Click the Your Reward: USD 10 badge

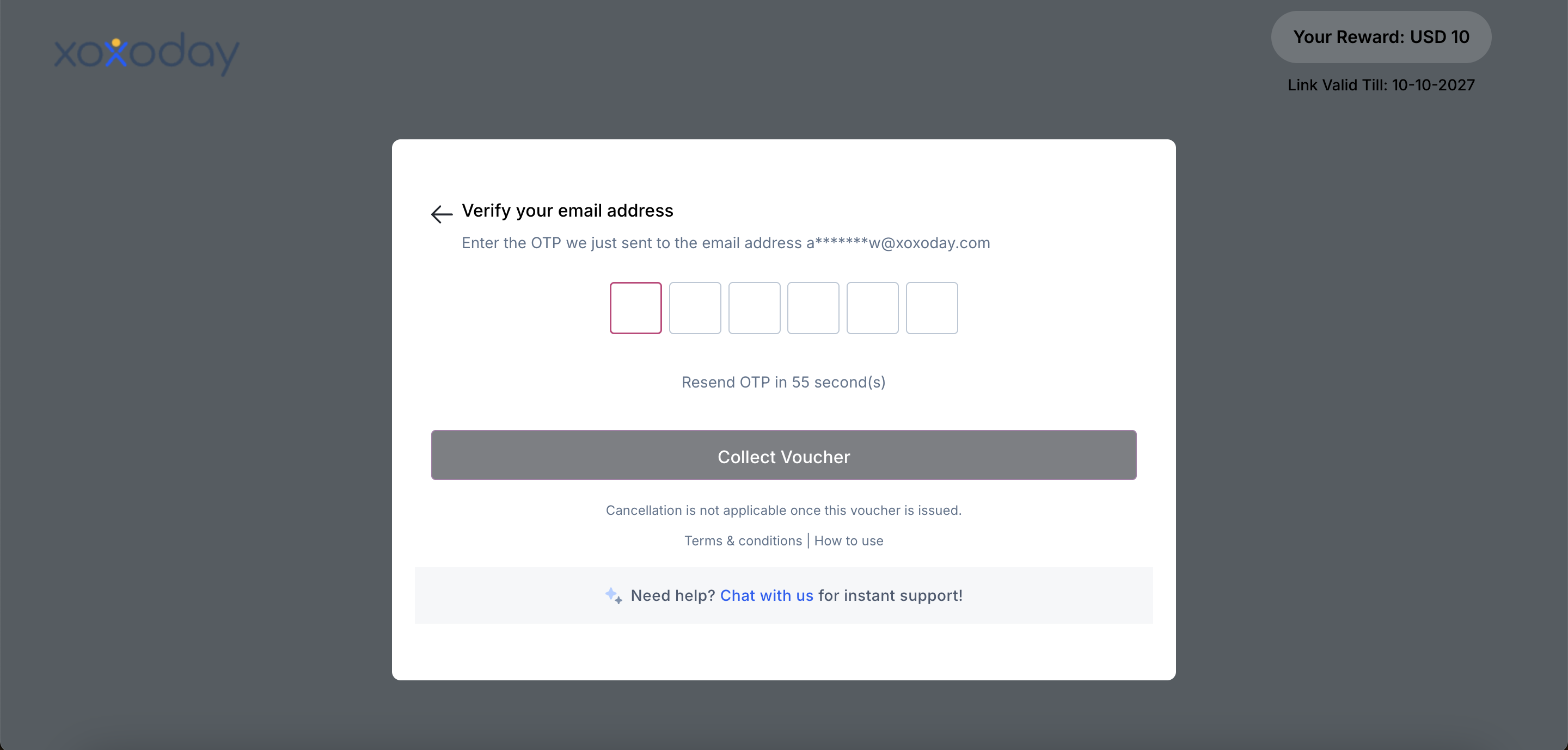pos(1381,37)
